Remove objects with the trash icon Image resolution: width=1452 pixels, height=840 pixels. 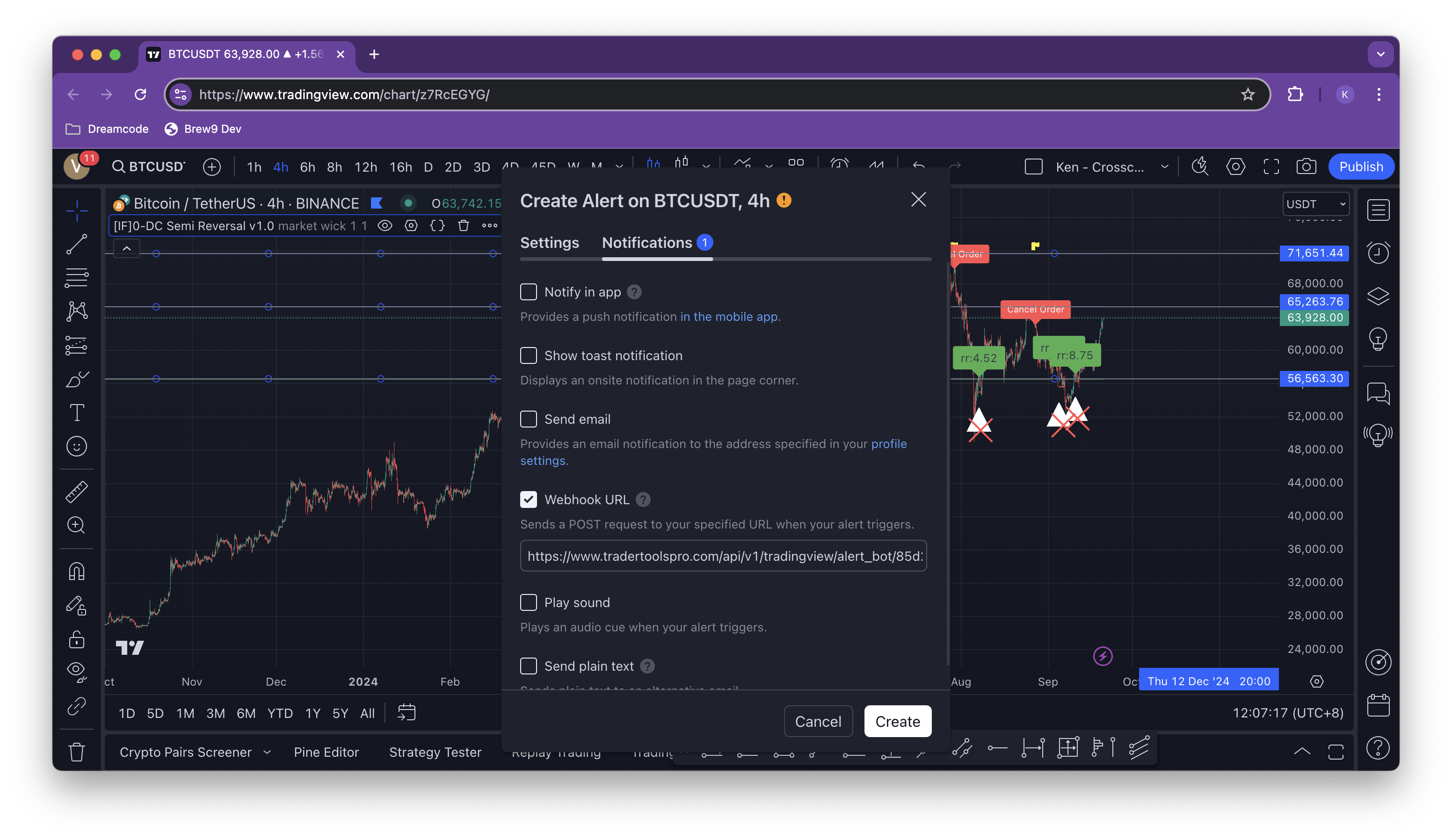coord(77,752)
